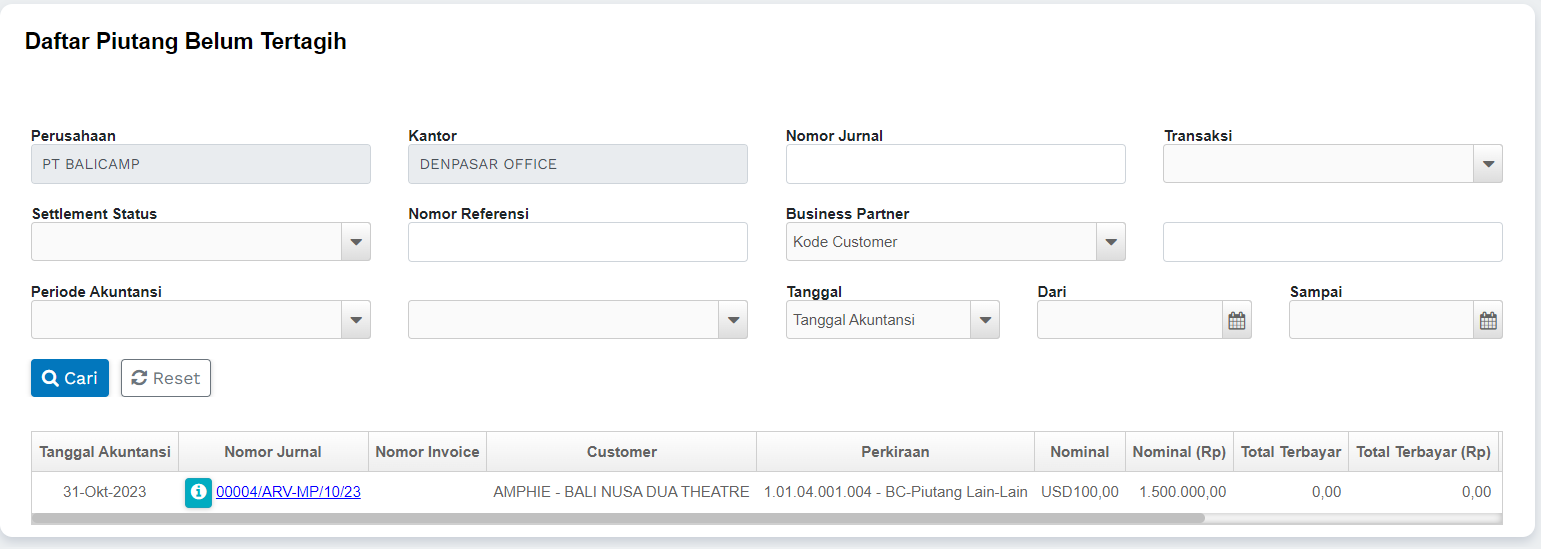Image resolution: width=1541 pixels, height=549 pixels.
Task: Open the Settlement Status dropdown
Action: coord(356,242)
